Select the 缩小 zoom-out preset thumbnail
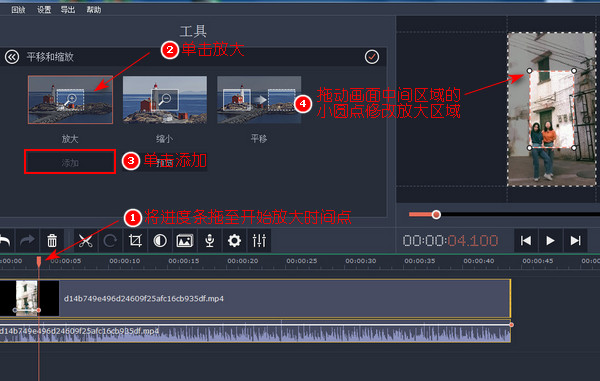 tap(165, 100)
